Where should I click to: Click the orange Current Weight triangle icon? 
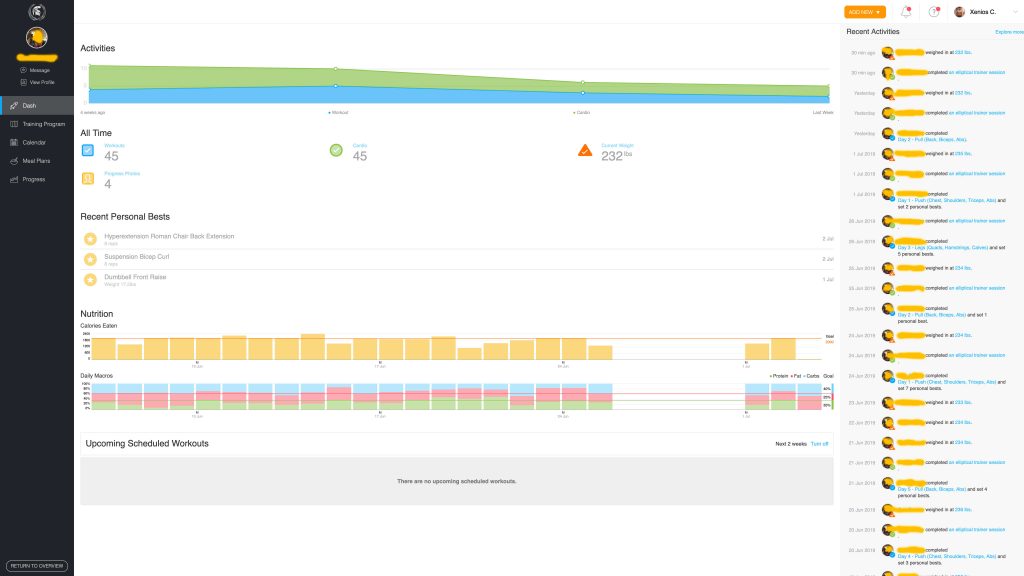(585, 150)
